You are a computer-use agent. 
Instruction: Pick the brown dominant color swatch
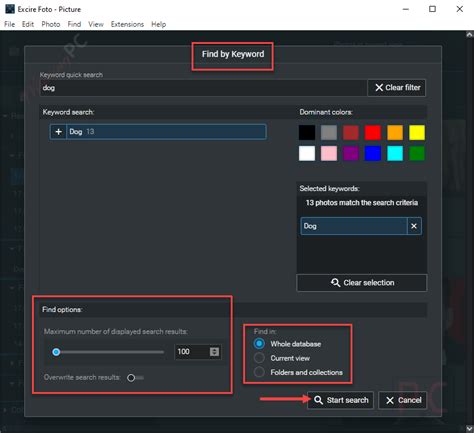tap(351, 133)
